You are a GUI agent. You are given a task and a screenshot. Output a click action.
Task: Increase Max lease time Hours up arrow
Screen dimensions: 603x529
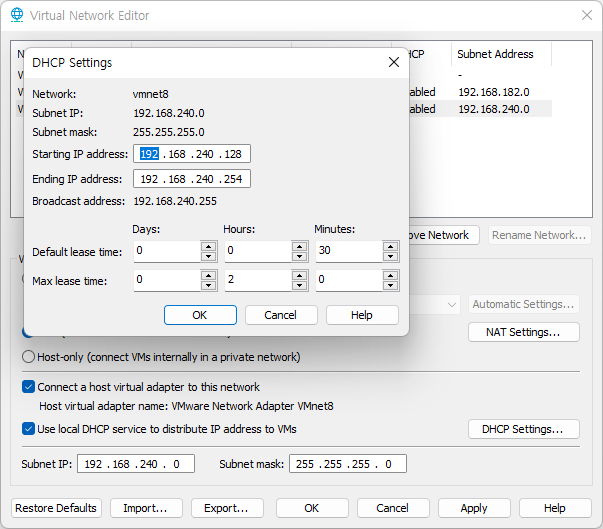point(300,276)
